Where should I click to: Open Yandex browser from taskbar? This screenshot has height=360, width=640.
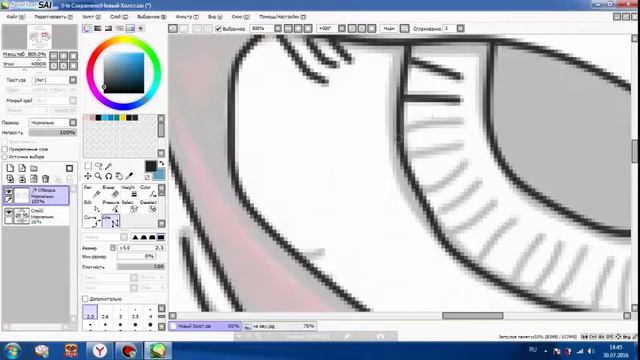click(x=100, y=351)
